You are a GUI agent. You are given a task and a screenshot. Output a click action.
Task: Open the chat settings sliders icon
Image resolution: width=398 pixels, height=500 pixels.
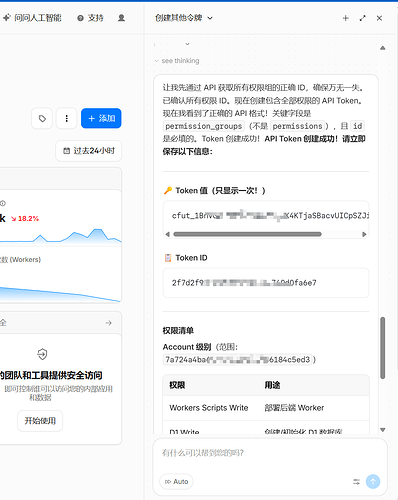coord(356,482)
